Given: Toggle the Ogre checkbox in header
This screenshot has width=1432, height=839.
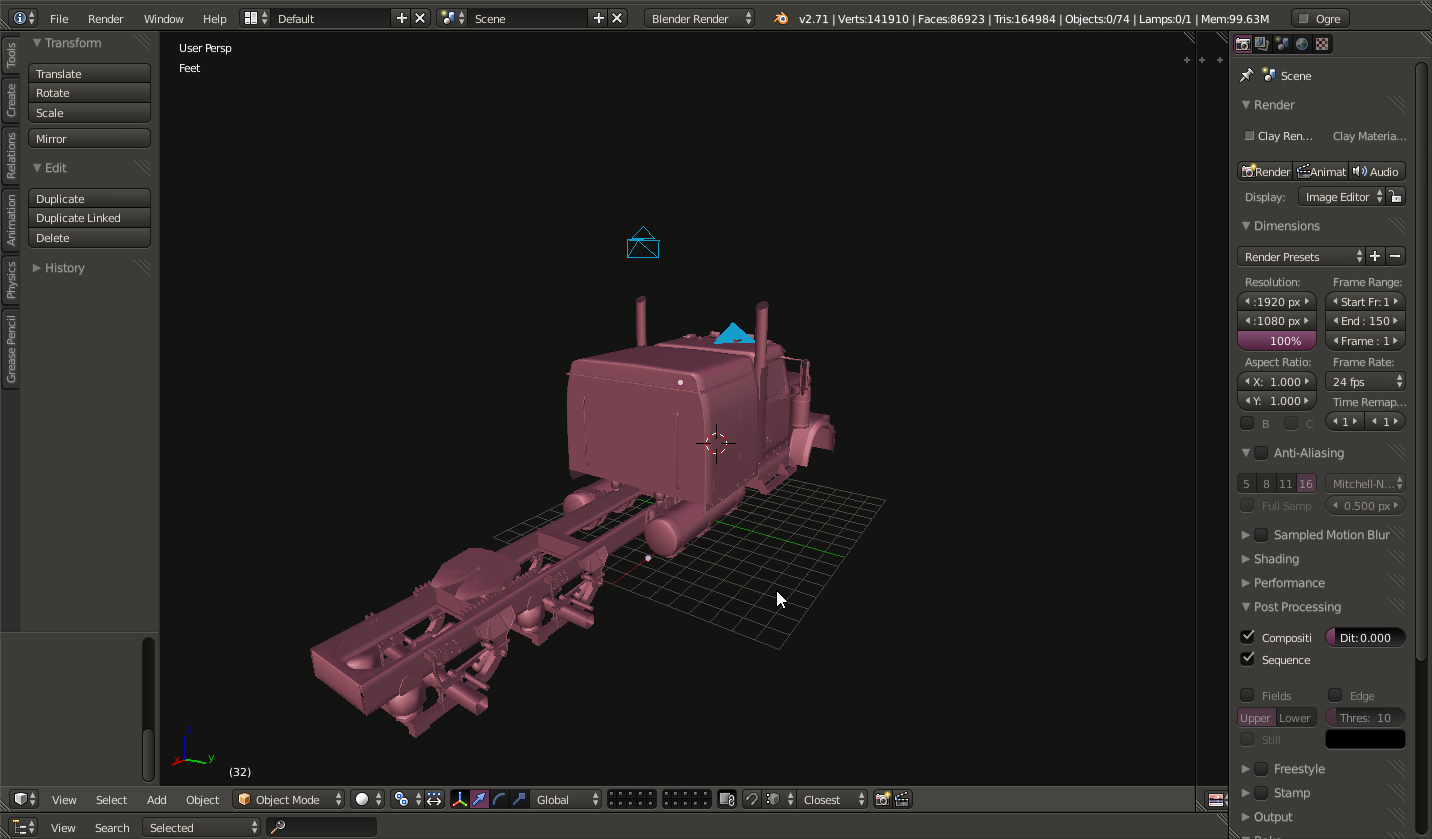Looking at the screenshot, I should (x=1303, y=18).
